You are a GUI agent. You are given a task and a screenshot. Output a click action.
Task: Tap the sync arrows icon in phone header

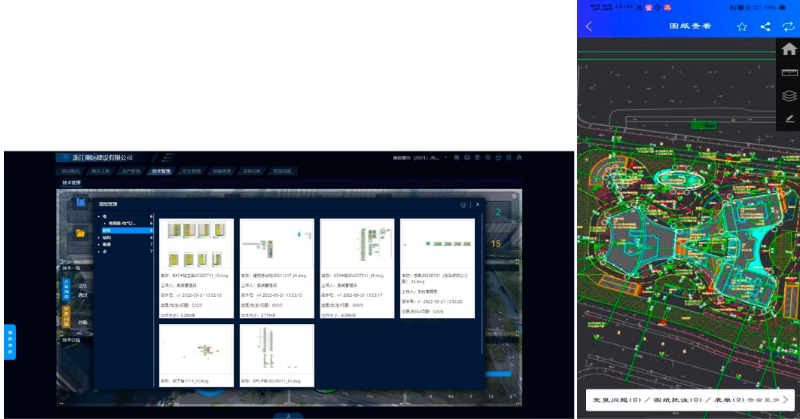[788, 27]
